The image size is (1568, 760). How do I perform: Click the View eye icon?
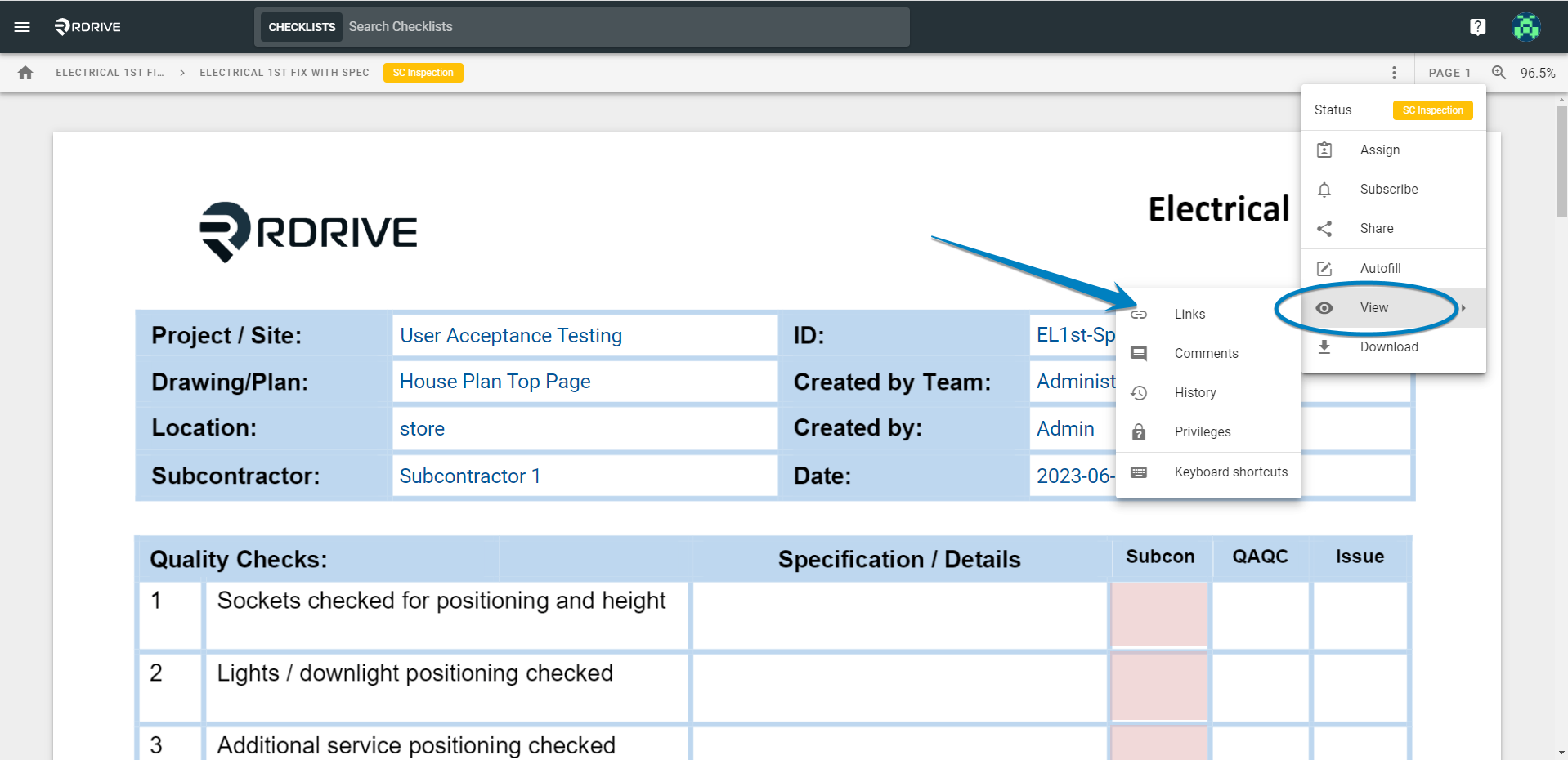click(1324, 308)
